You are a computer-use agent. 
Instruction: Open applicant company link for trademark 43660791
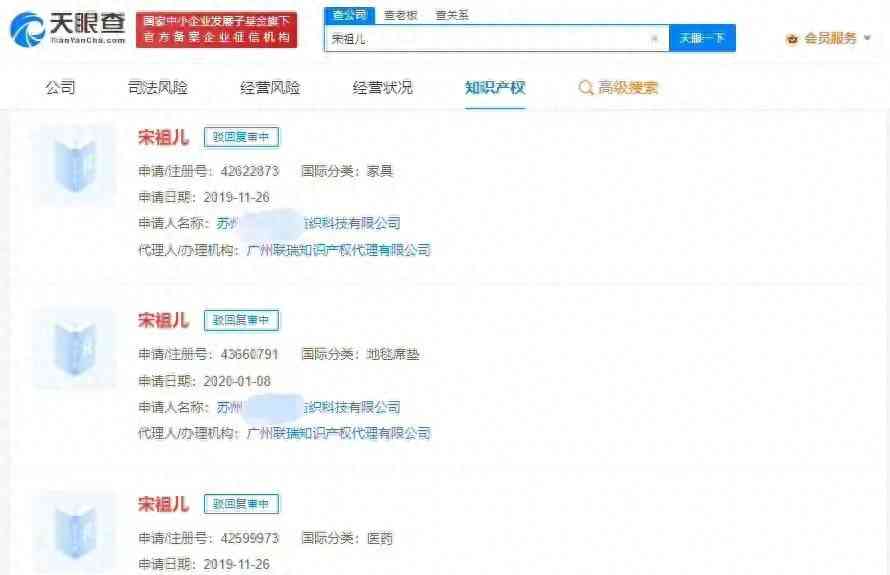(x=308, y=407)
